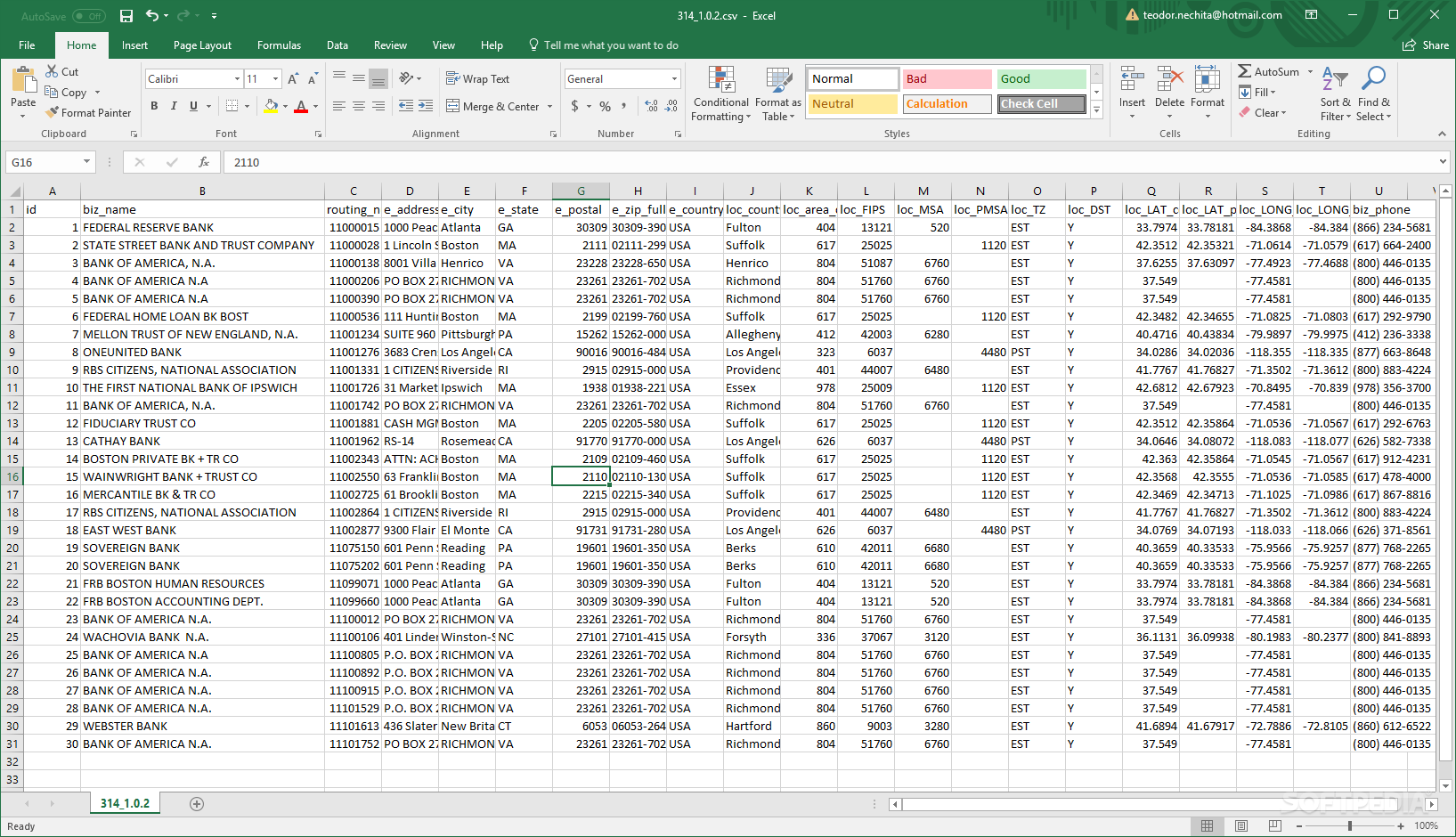Click the Format Painter brush

pos(53,113)
